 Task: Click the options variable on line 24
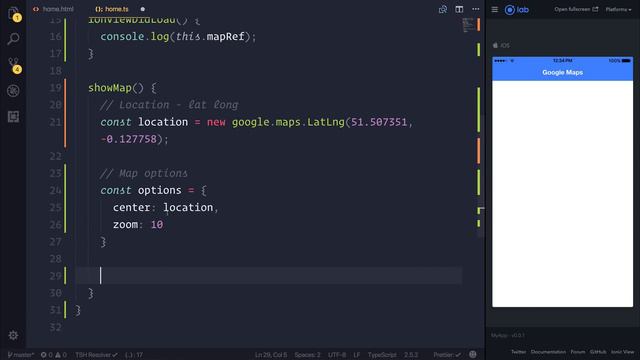pos(160,190)
